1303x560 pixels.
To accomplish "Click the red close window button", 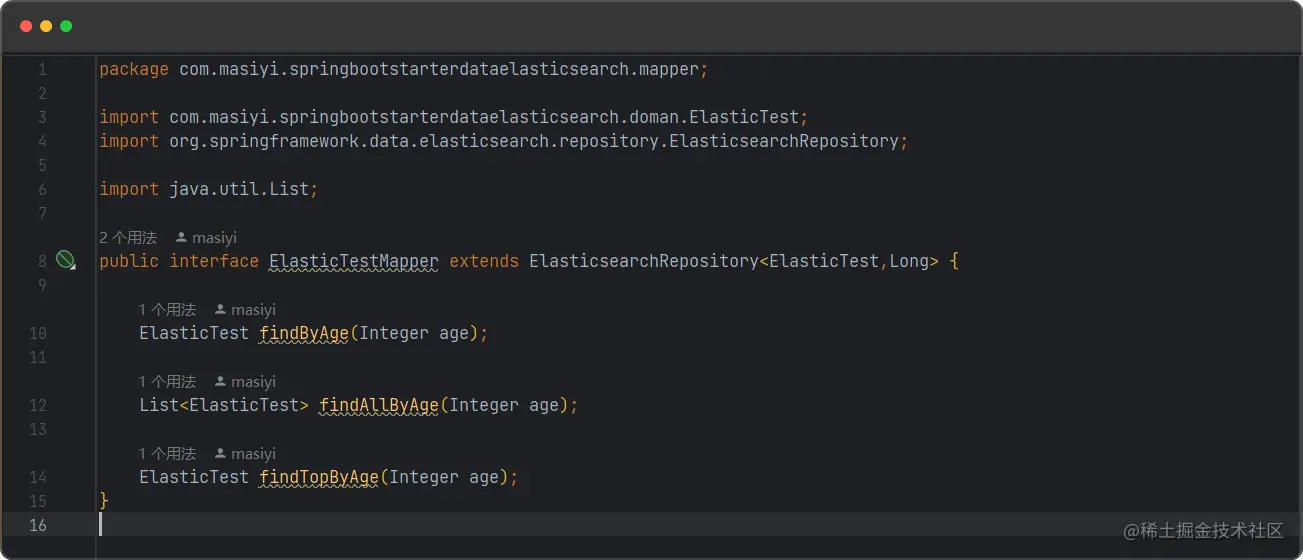I will (26, 26).
